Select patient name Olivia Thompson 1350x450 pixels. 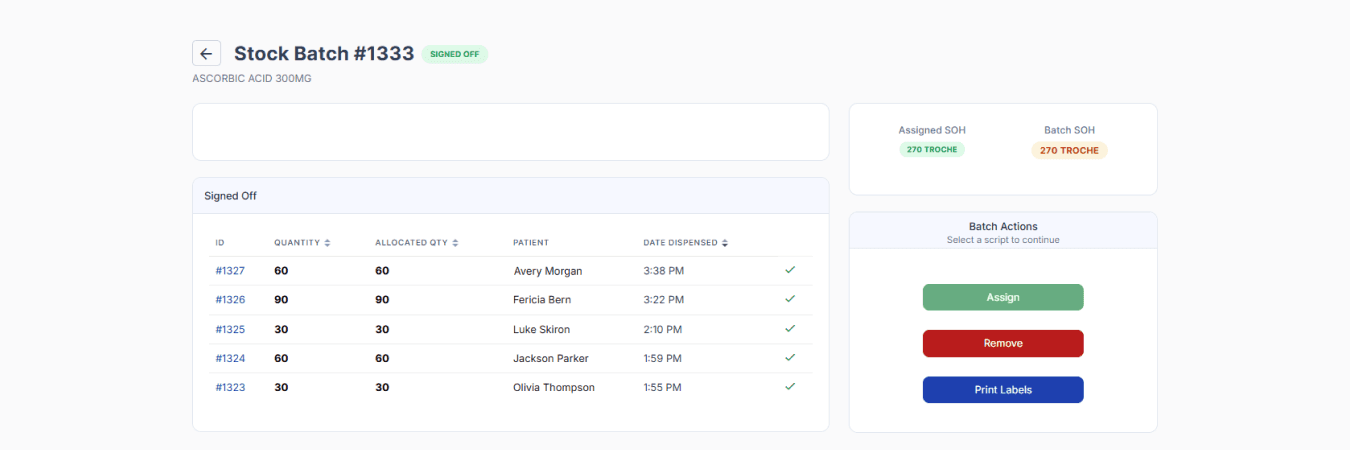click(554, 387)
